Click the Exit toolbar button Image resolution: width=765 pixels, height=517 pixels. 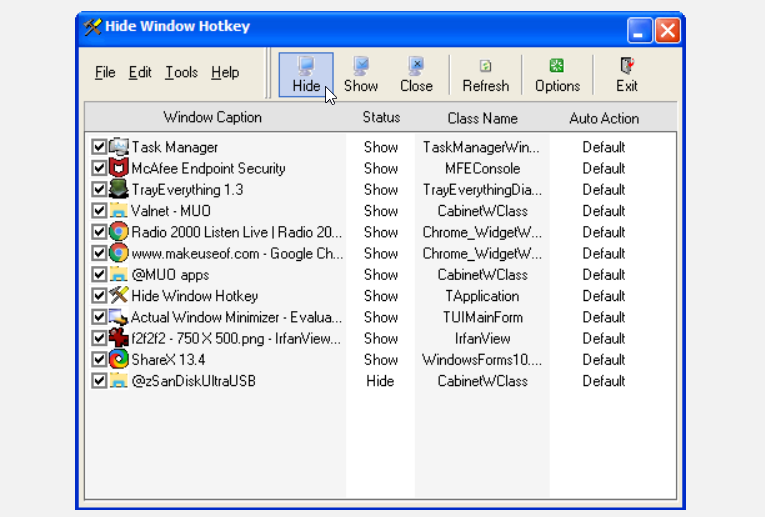[626, 75]
